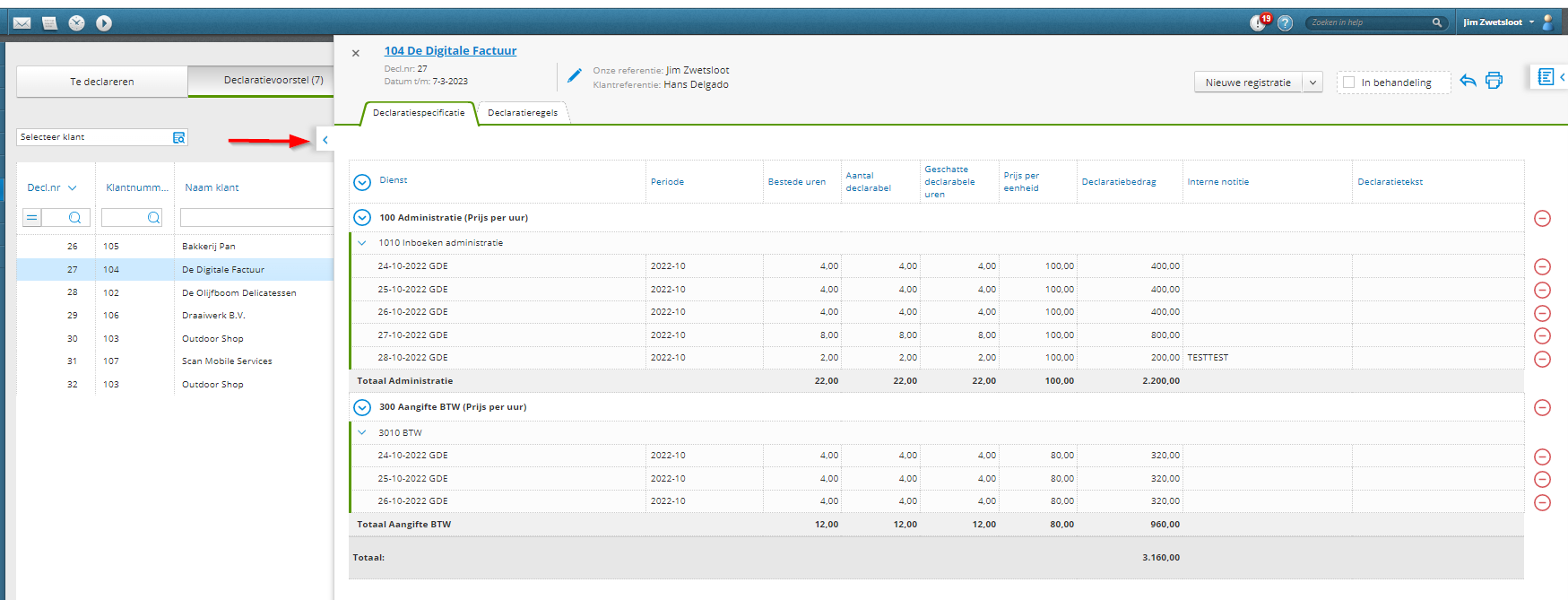
Task: Click the Zoeken in help search field
Action: coord(1367,22)
